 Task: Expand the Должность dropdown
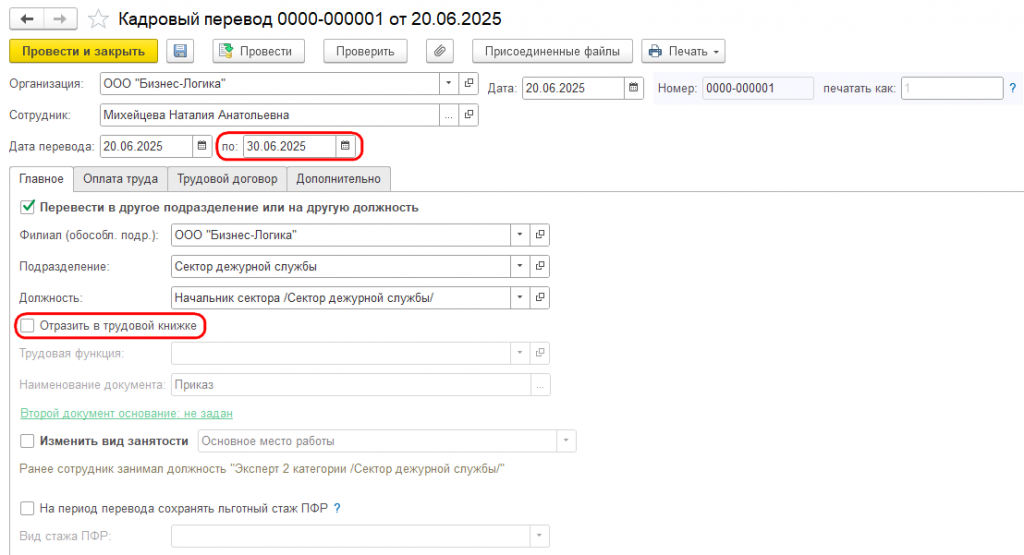coord(520,298)
